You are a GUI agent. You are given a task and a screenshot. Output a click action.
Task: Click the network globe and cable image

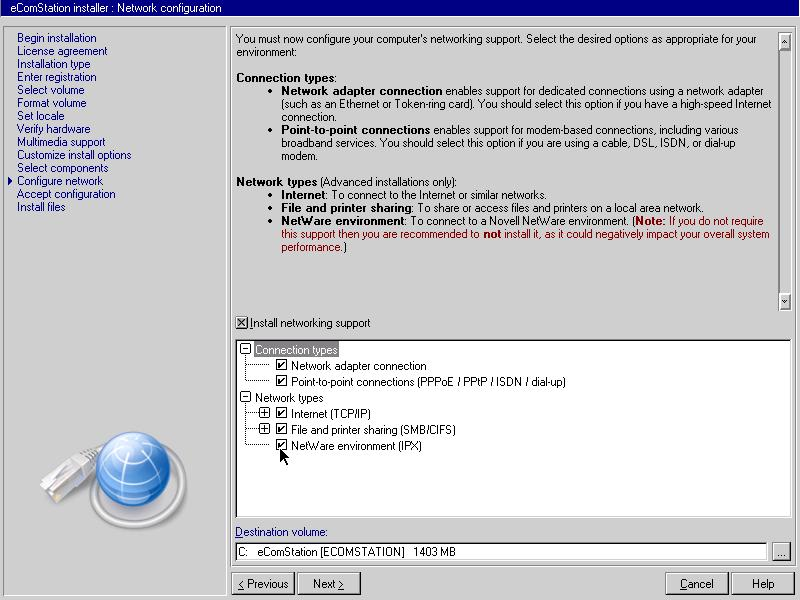[x=114, y=479]
